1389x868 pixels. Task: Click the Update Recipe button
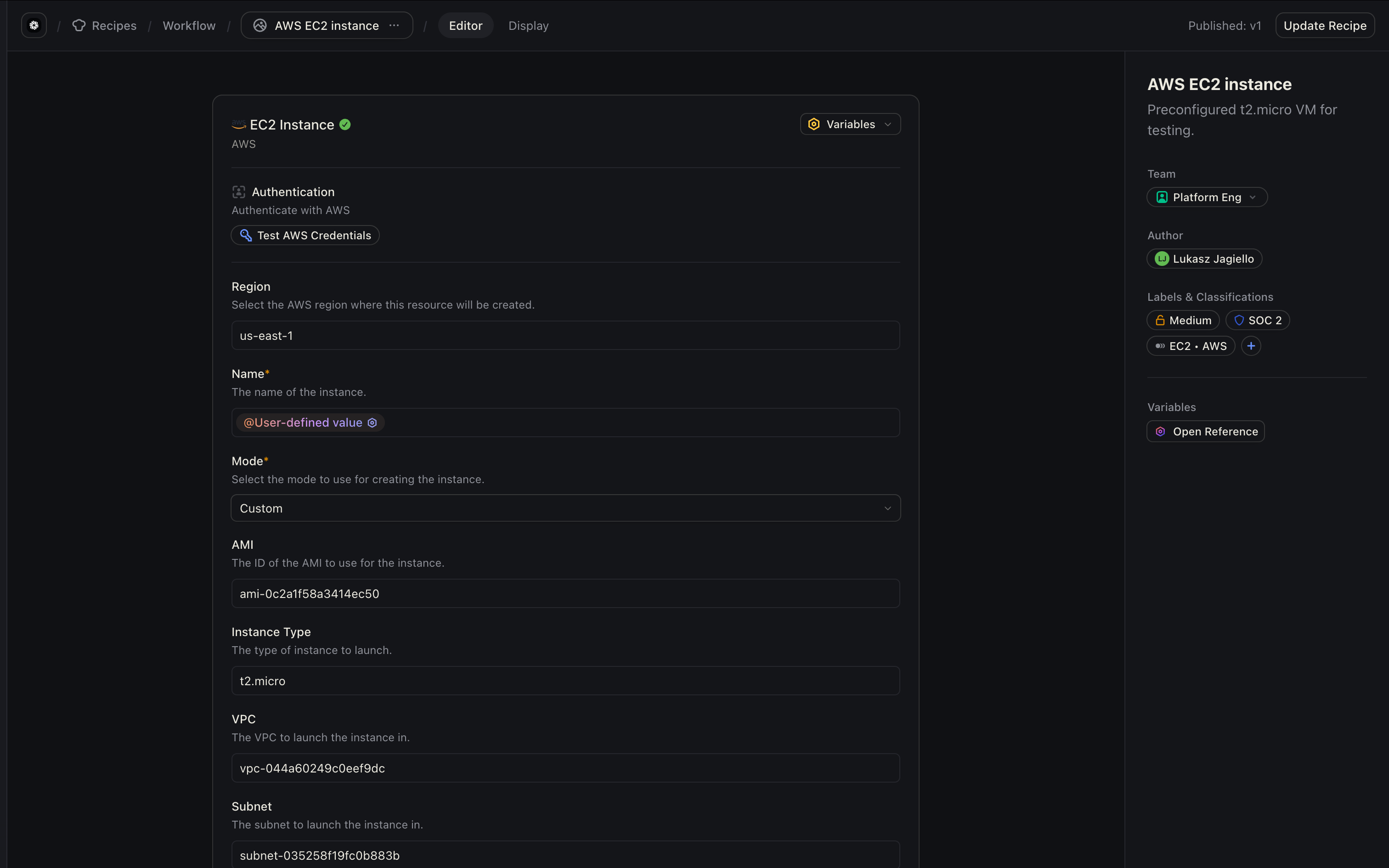[1324, 26]
